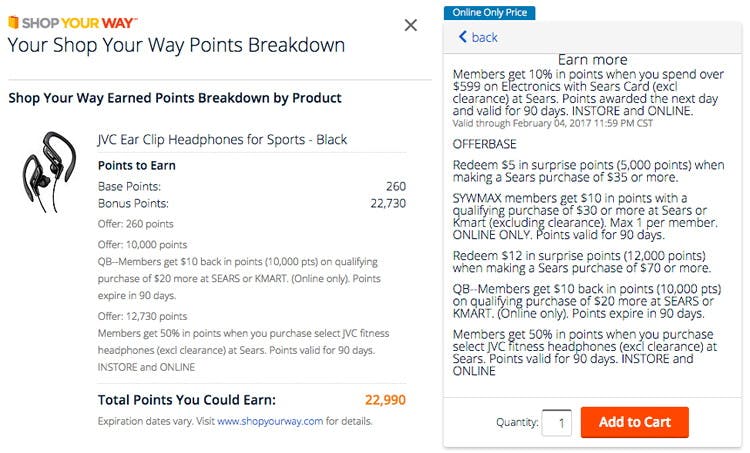Click the Online Only Price tag
750x453 pixels.
(489, 13)
